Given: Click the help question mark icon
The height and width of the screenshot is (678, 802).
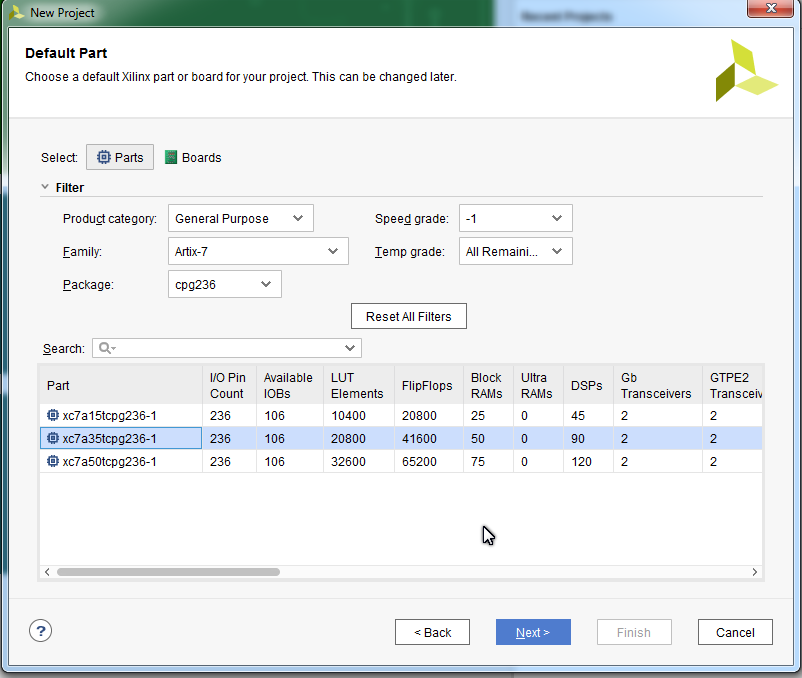Looking at the screenshot, I should (x=40, y=631).
